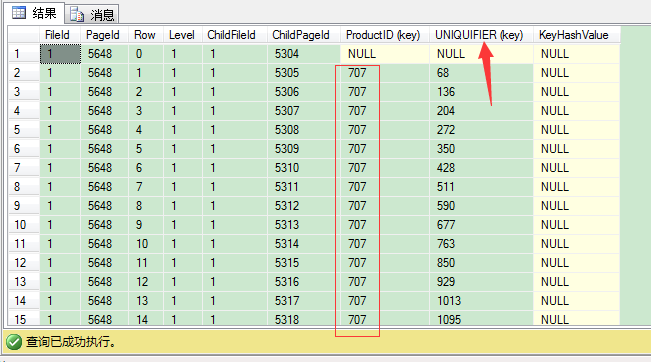Click Level cell in row 3

(x=183, y=92)
